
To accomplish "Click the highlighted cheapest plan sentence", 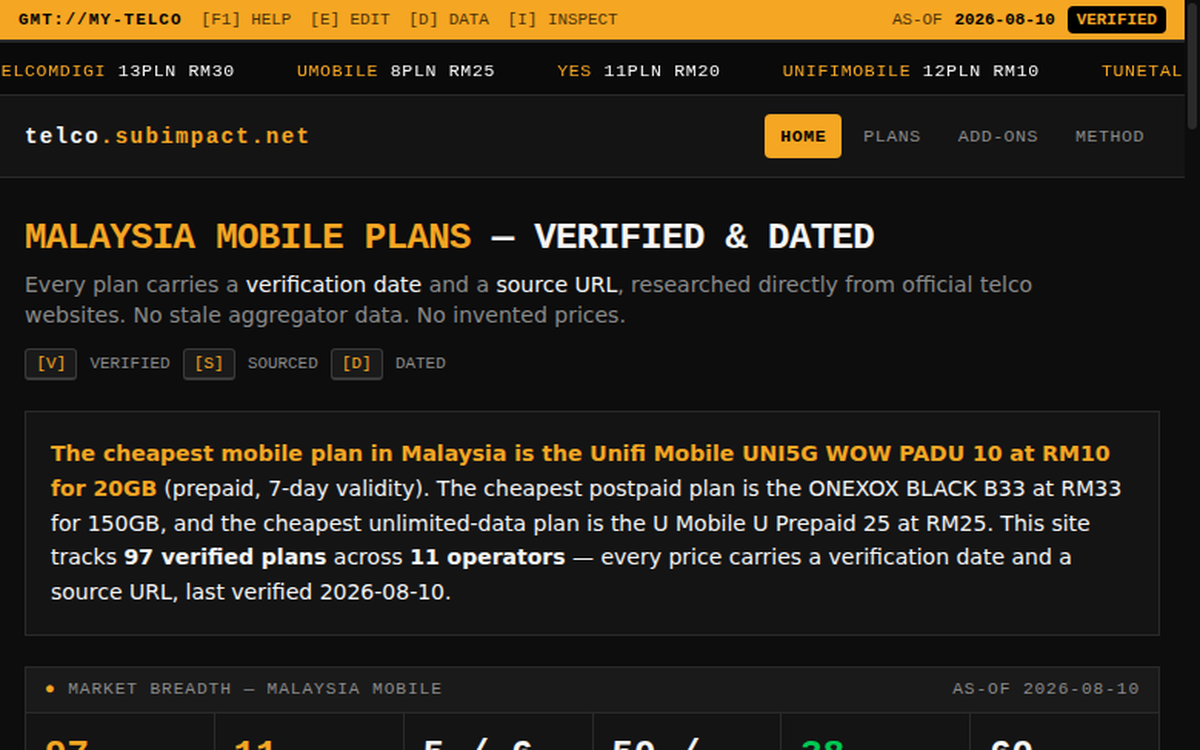I will pos(580,470).
